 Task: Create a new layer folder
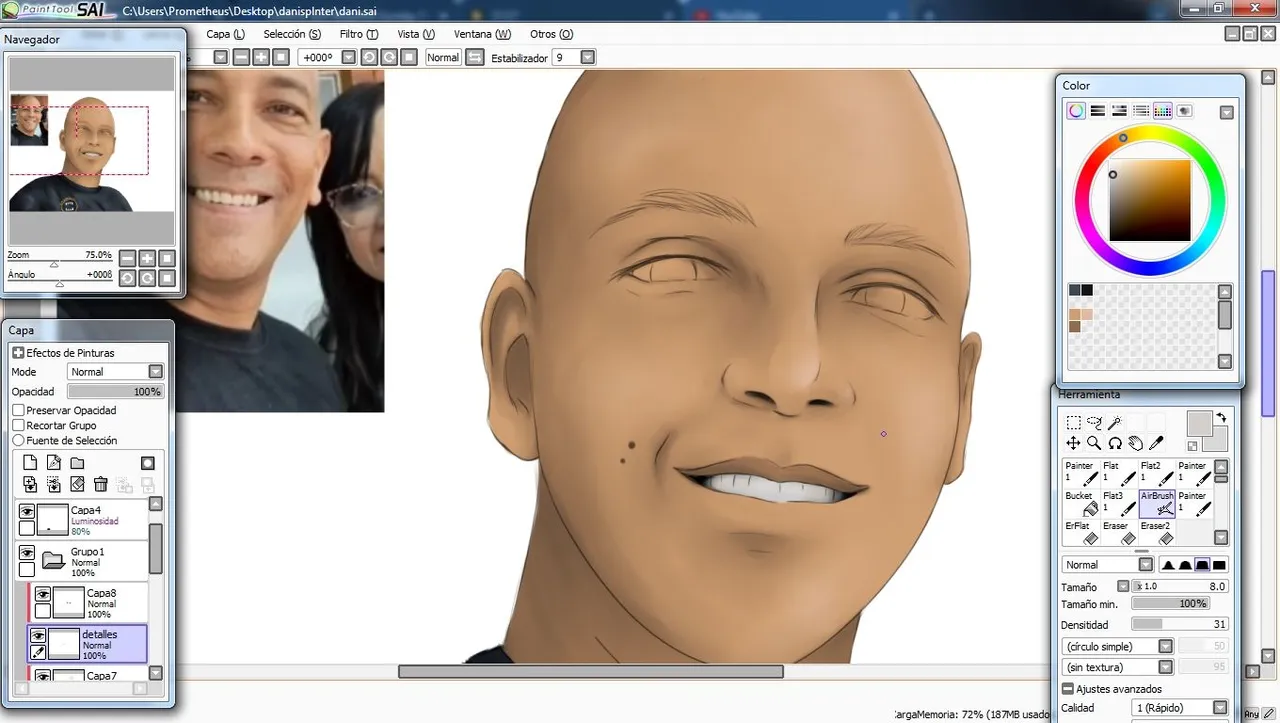point(77,463)
